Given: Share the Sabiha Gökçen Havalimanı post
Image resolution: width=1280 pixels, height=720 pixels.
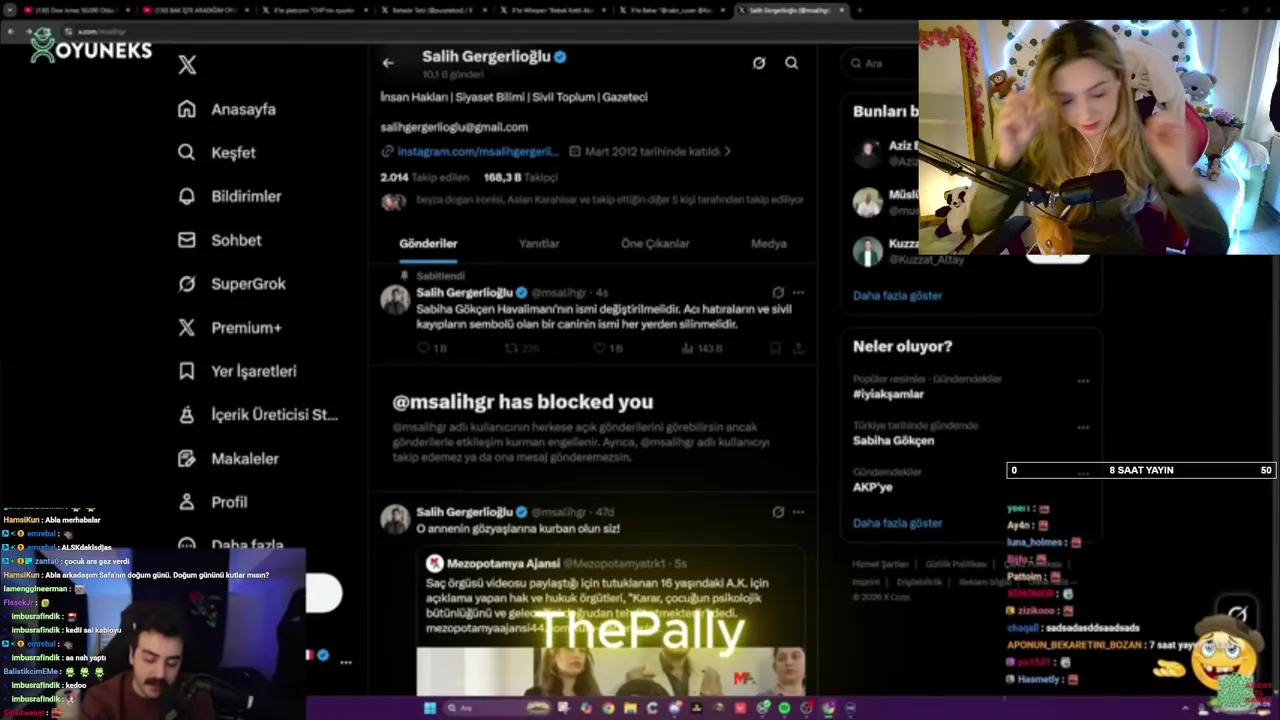Looking at the screenshot, I should click(x=798, y=348).
